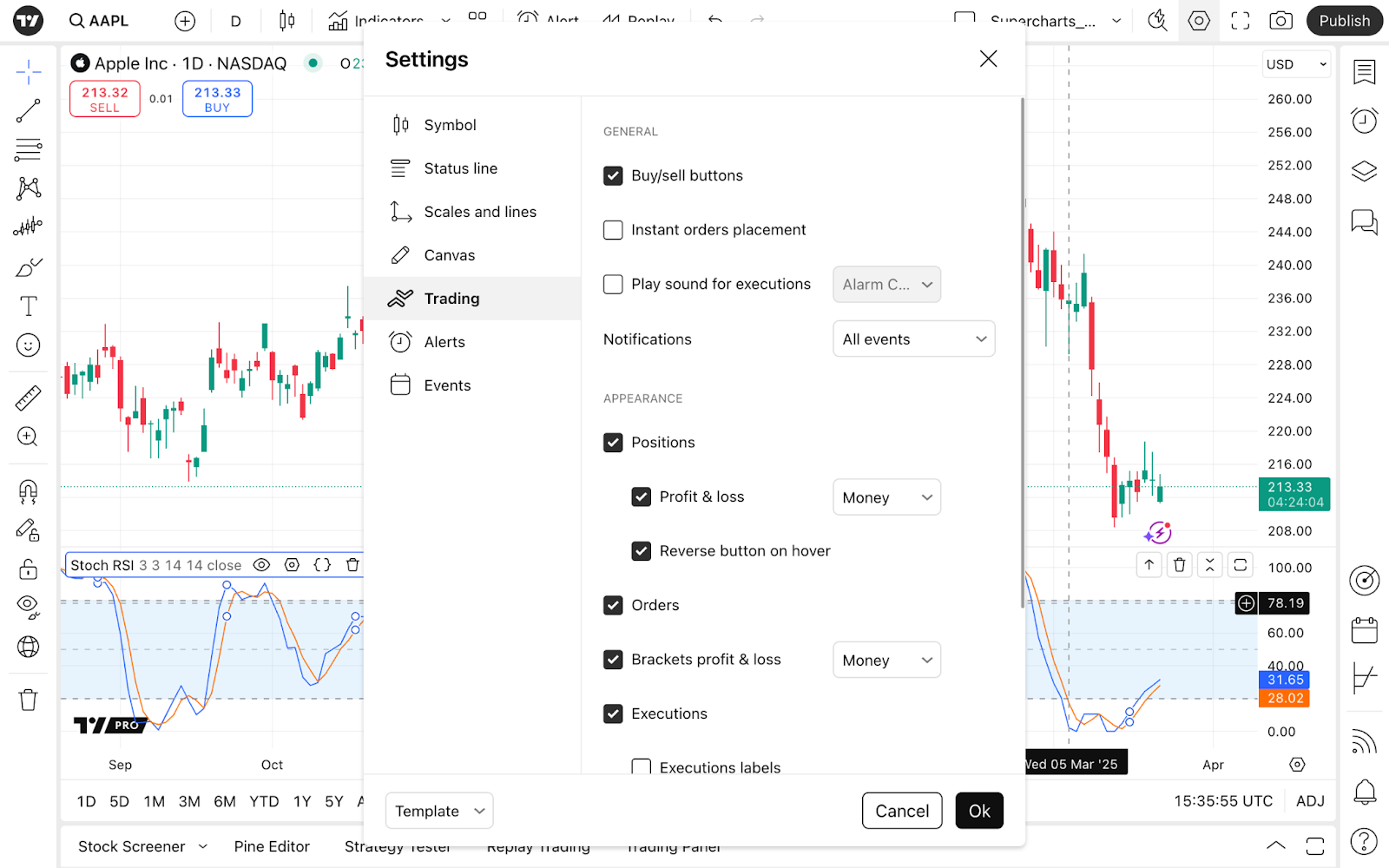
Task: Enable Play sound for executions
Action: pos(613,284)
